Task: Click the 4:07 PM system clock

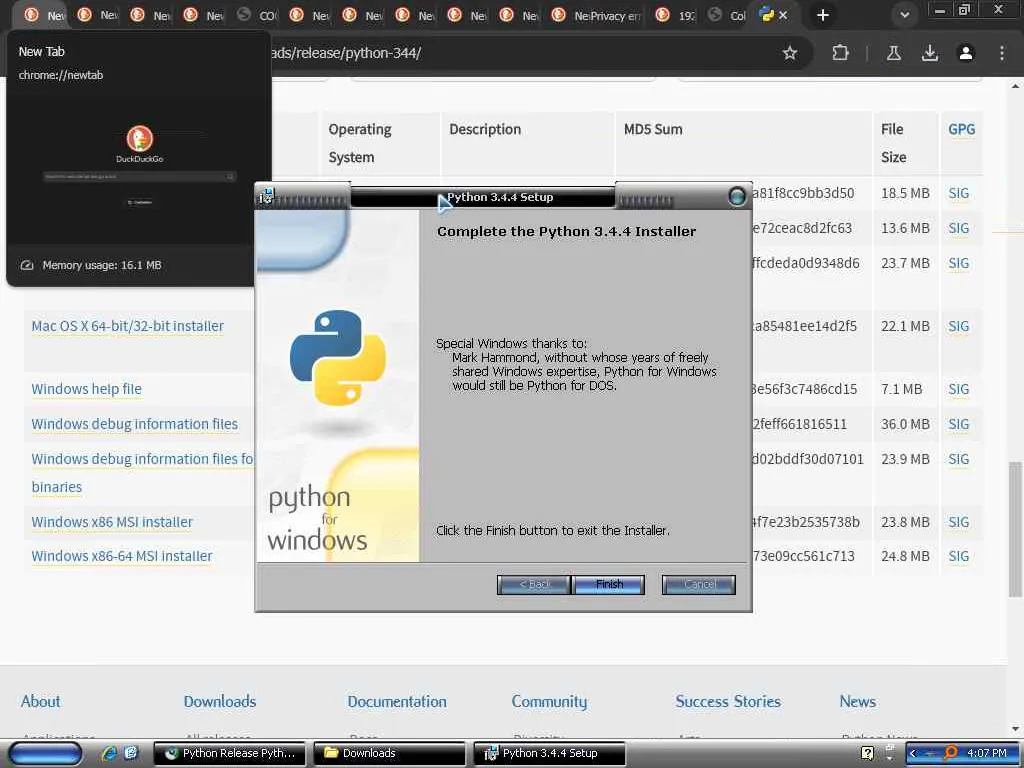Action: coord(987,753)
